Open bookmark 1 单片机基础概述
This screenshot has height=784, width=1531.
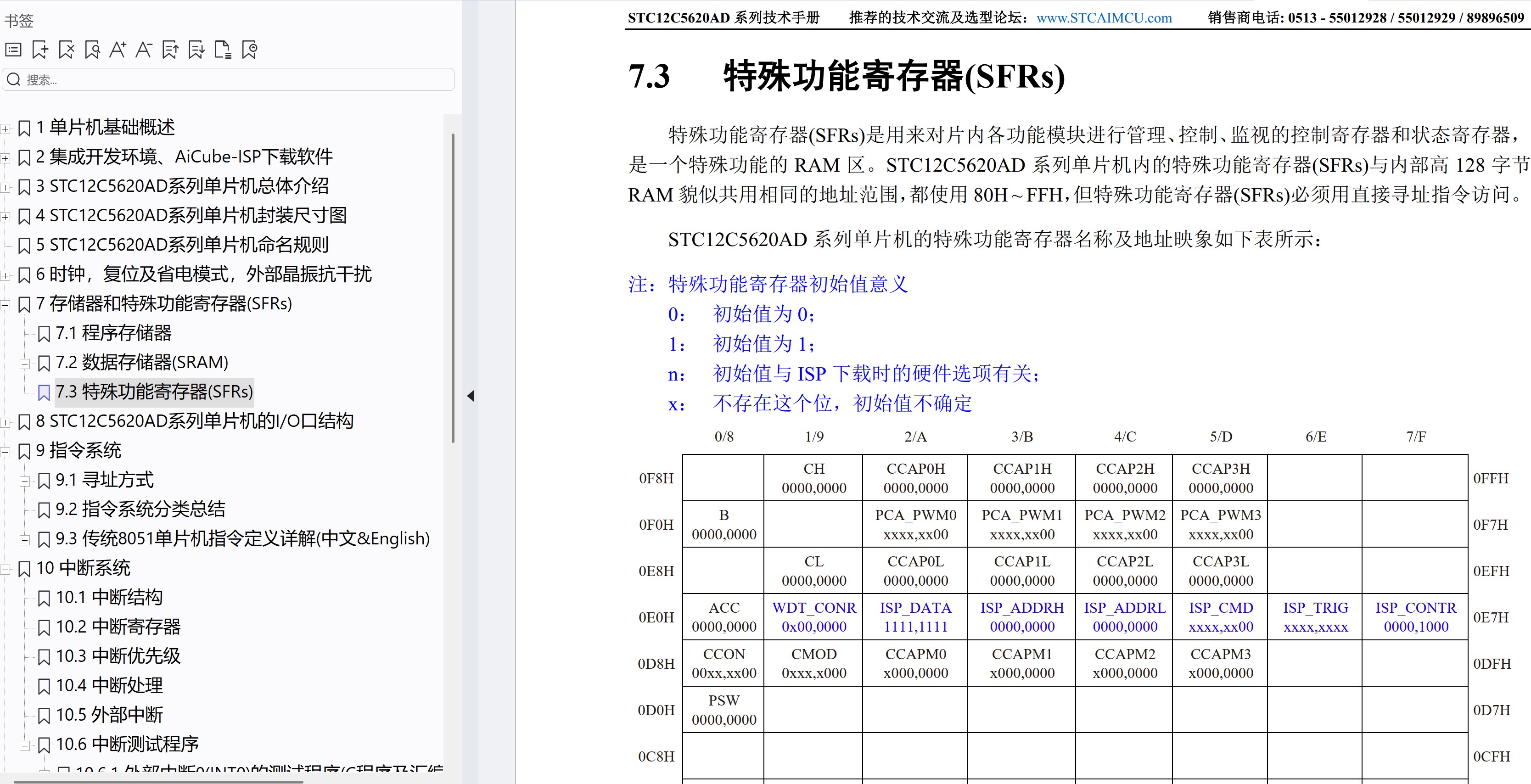pyautogui.click(x=105, y=127)
